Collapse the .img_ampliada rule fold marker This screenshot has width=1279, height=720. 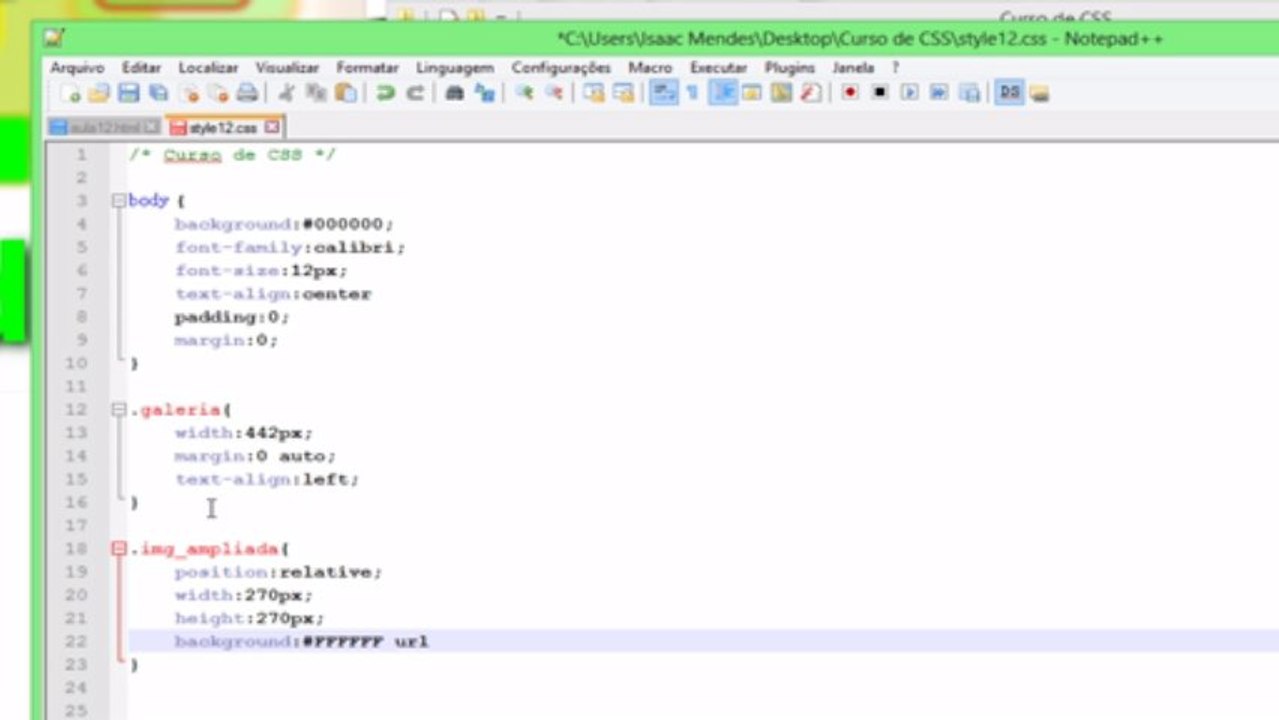coord(119,549)
